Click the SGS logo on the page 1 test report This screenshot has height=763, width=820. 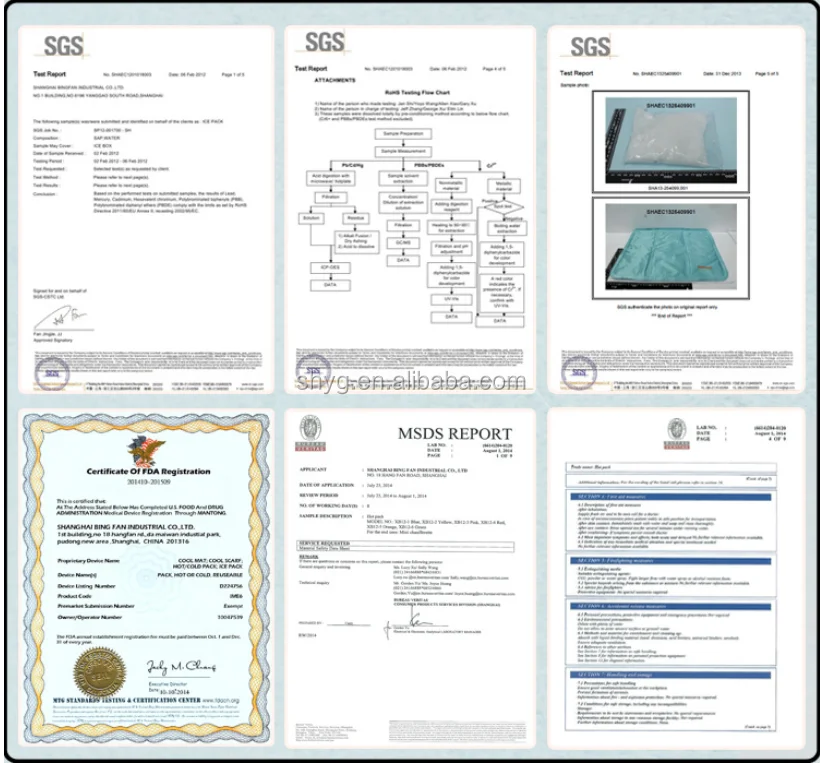pyautogui.click(x=63, y=46)
